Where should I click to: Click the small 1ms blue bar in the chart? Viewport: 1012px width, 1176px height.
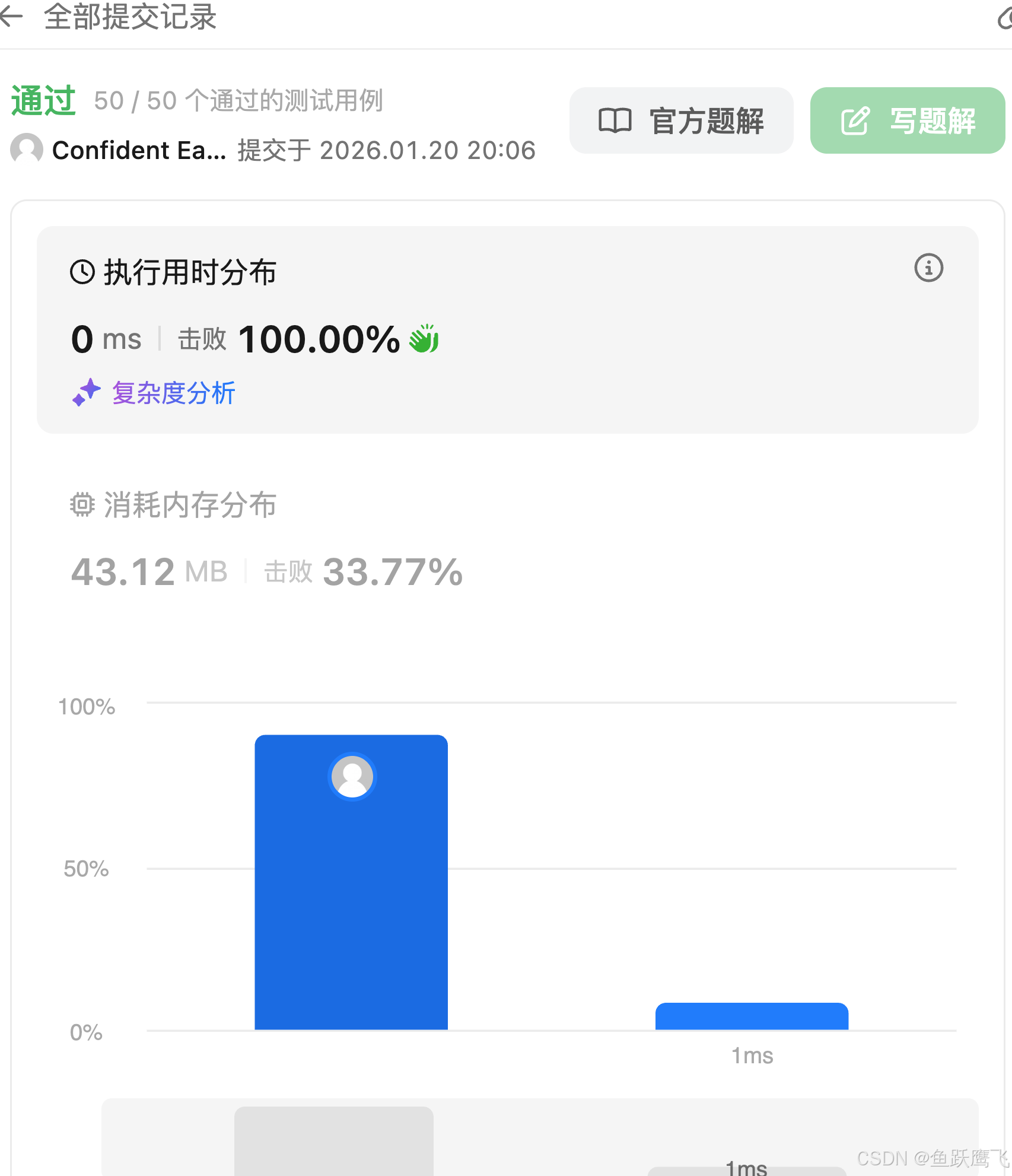(752, 1016)
